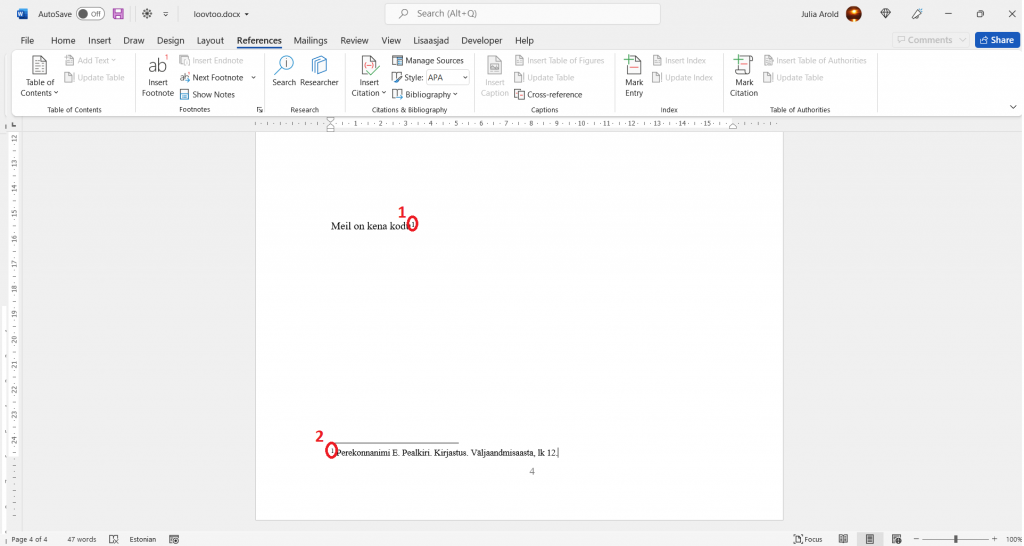1024x546 pixels.
Task: Open the Comments button dropdown arrow
Action: 962,40
